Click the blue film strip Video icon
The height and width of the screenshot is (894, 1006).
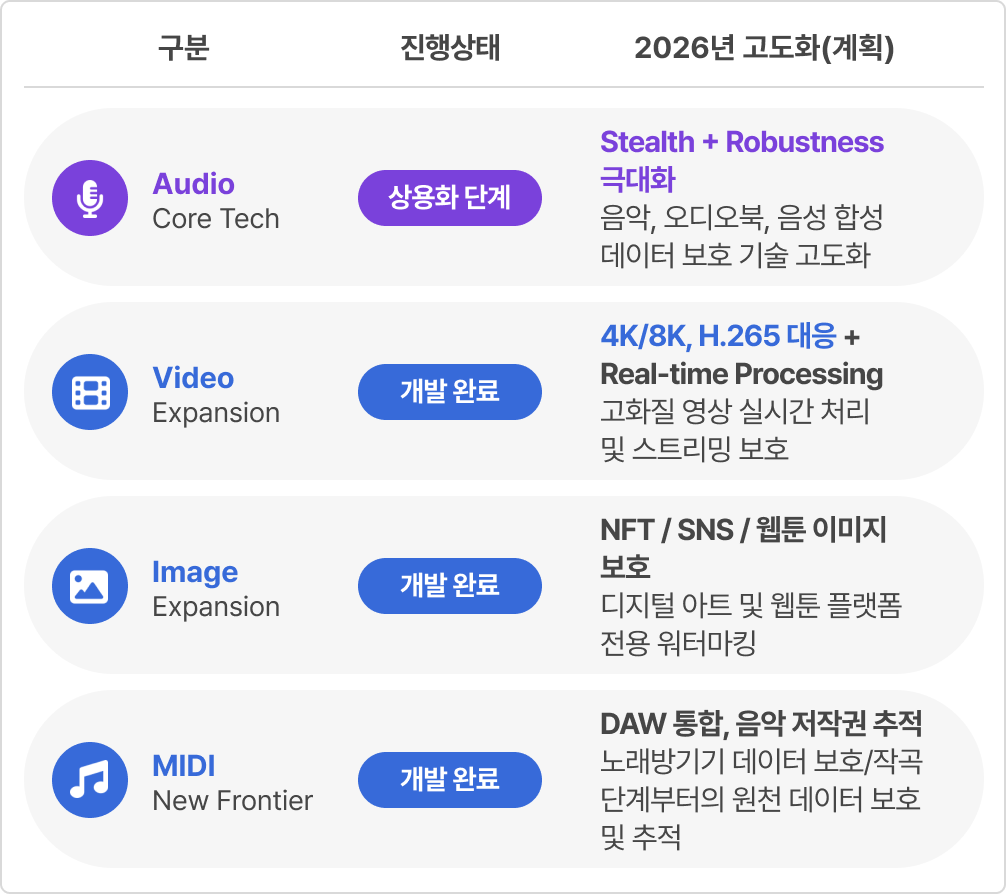[90, 392]
